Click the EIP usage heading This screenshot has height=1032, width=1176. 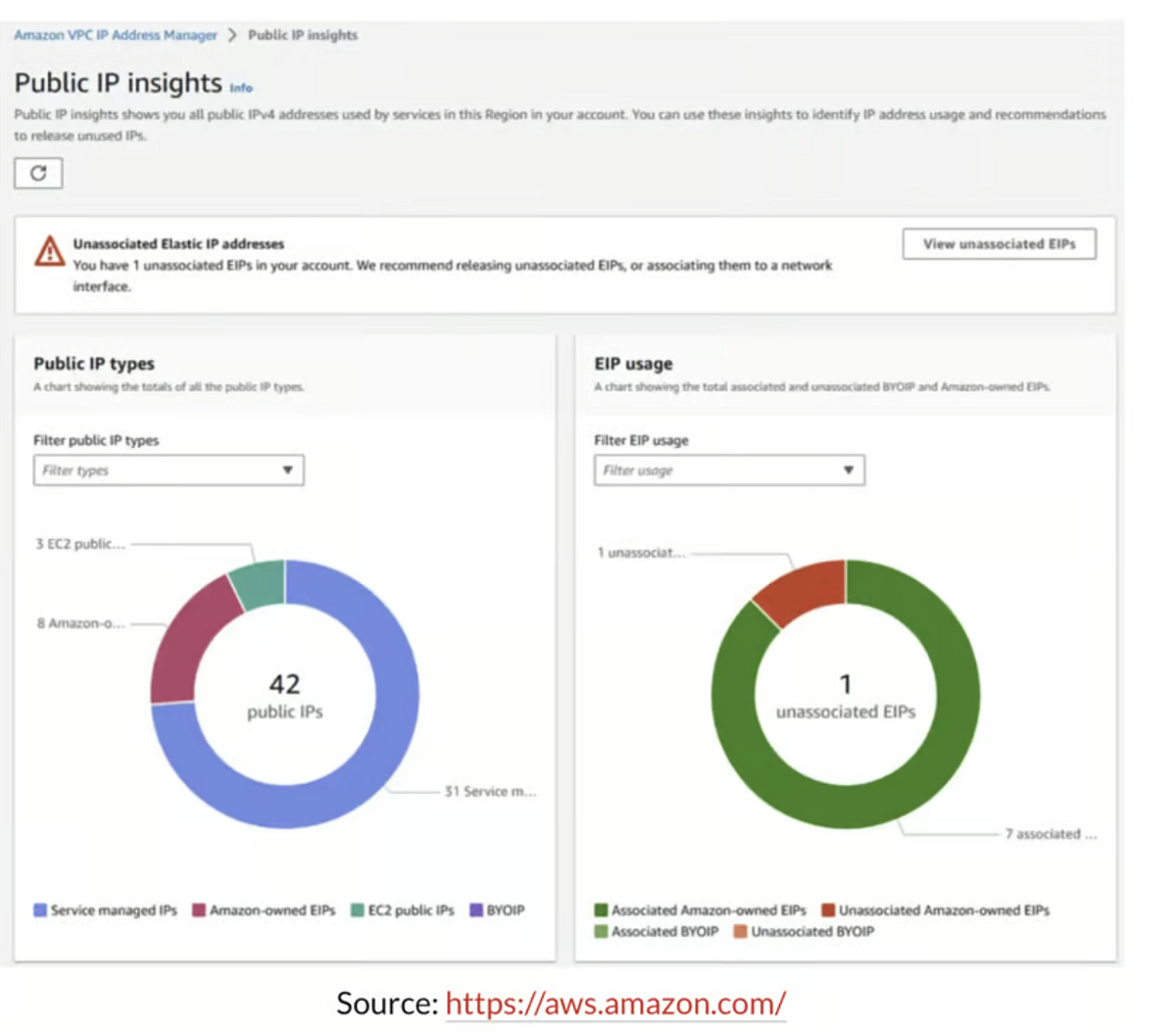click(633, 364)
